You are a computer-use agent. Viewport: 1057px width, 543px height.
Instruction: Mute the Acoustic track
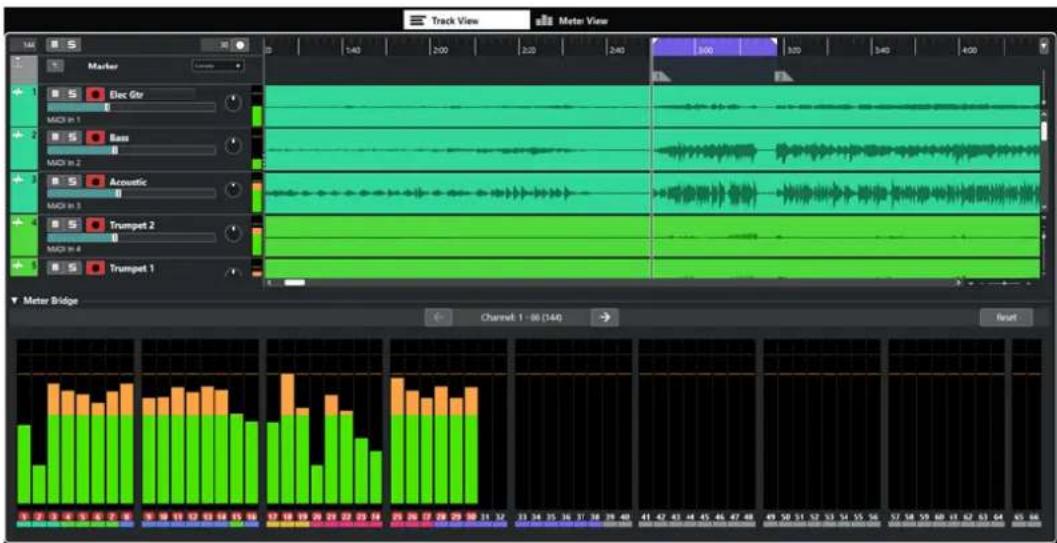click(x=55, y=182)
